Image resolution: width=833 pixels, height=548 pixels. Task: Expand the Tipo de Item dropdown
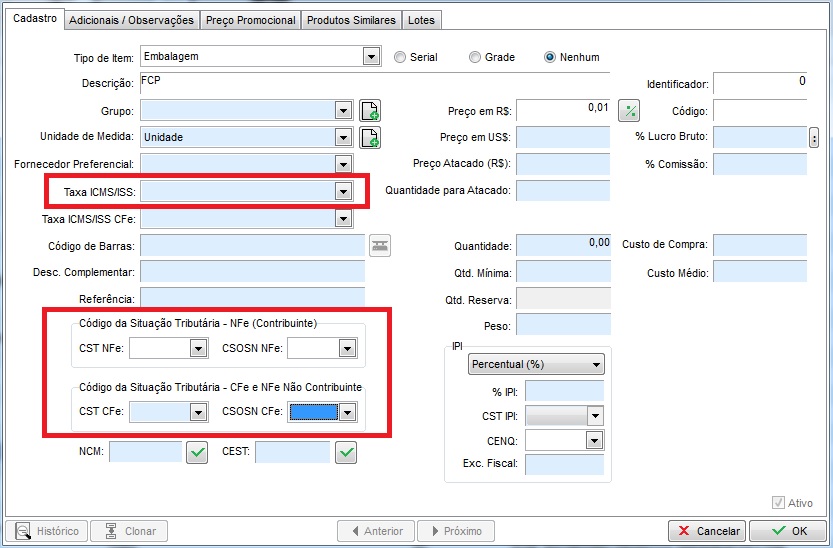point(371,57)
